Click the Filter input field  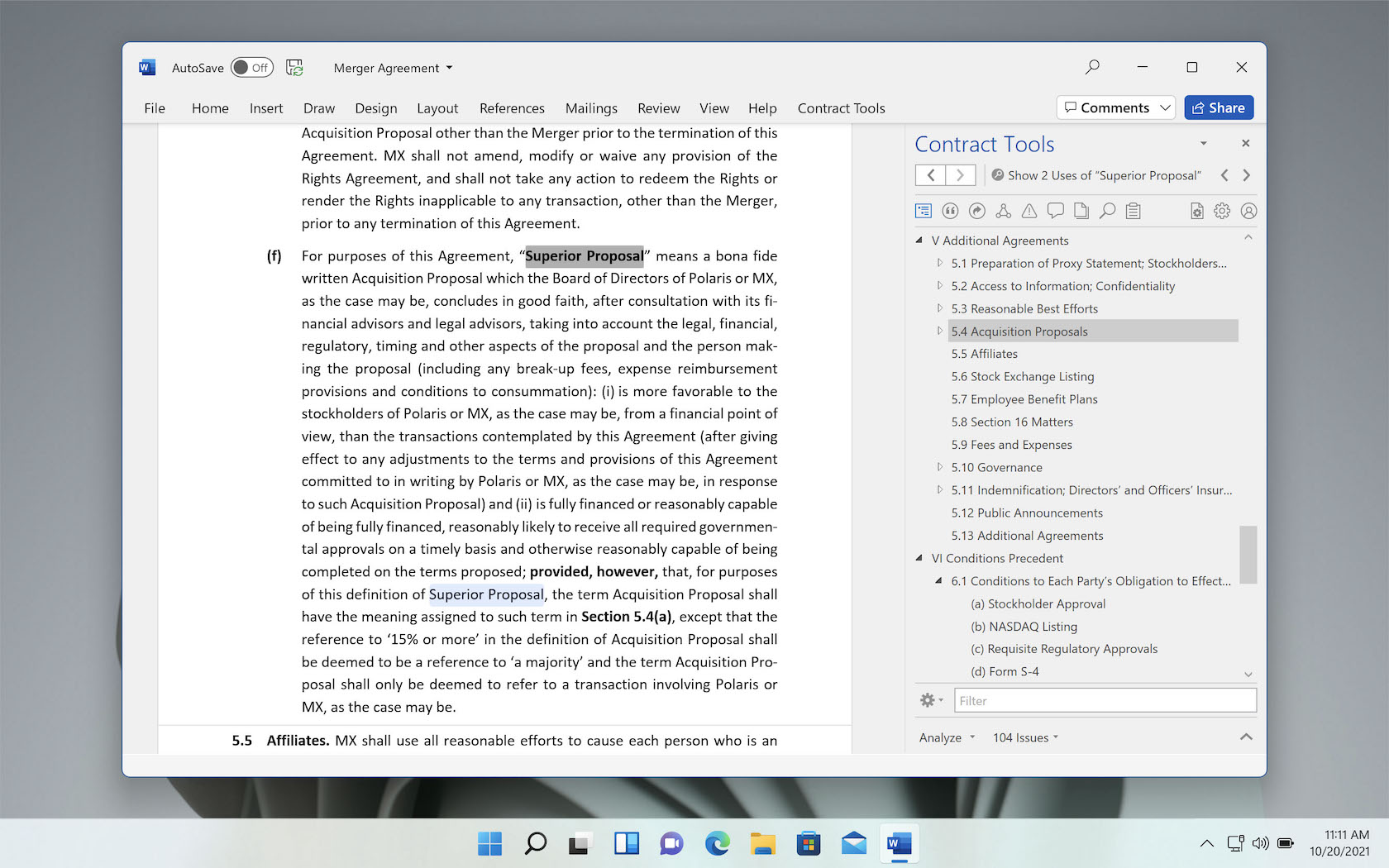pyautogui.click(x=1105, y=701)
